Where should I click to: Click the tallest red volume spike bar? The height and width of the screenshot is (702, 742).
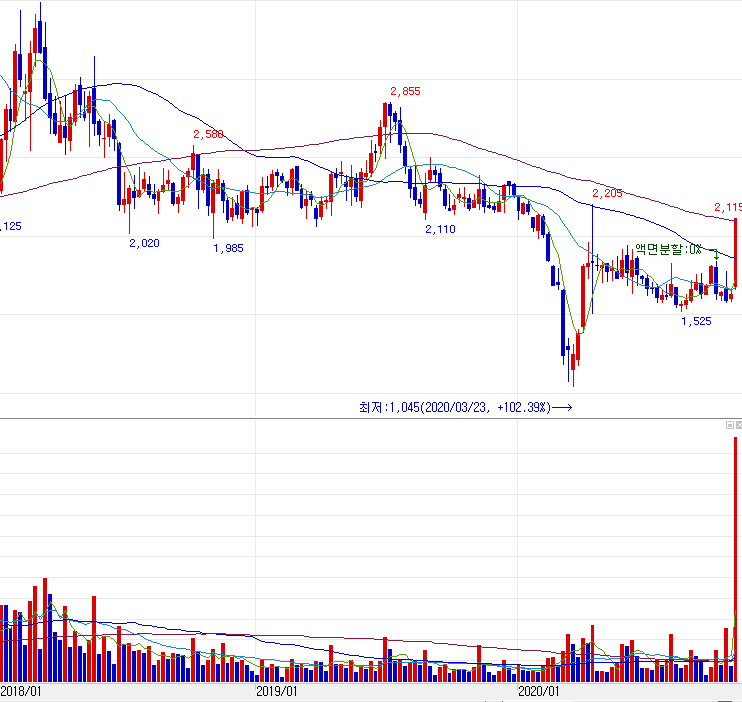pyautogui.click(x=736, y=559)
